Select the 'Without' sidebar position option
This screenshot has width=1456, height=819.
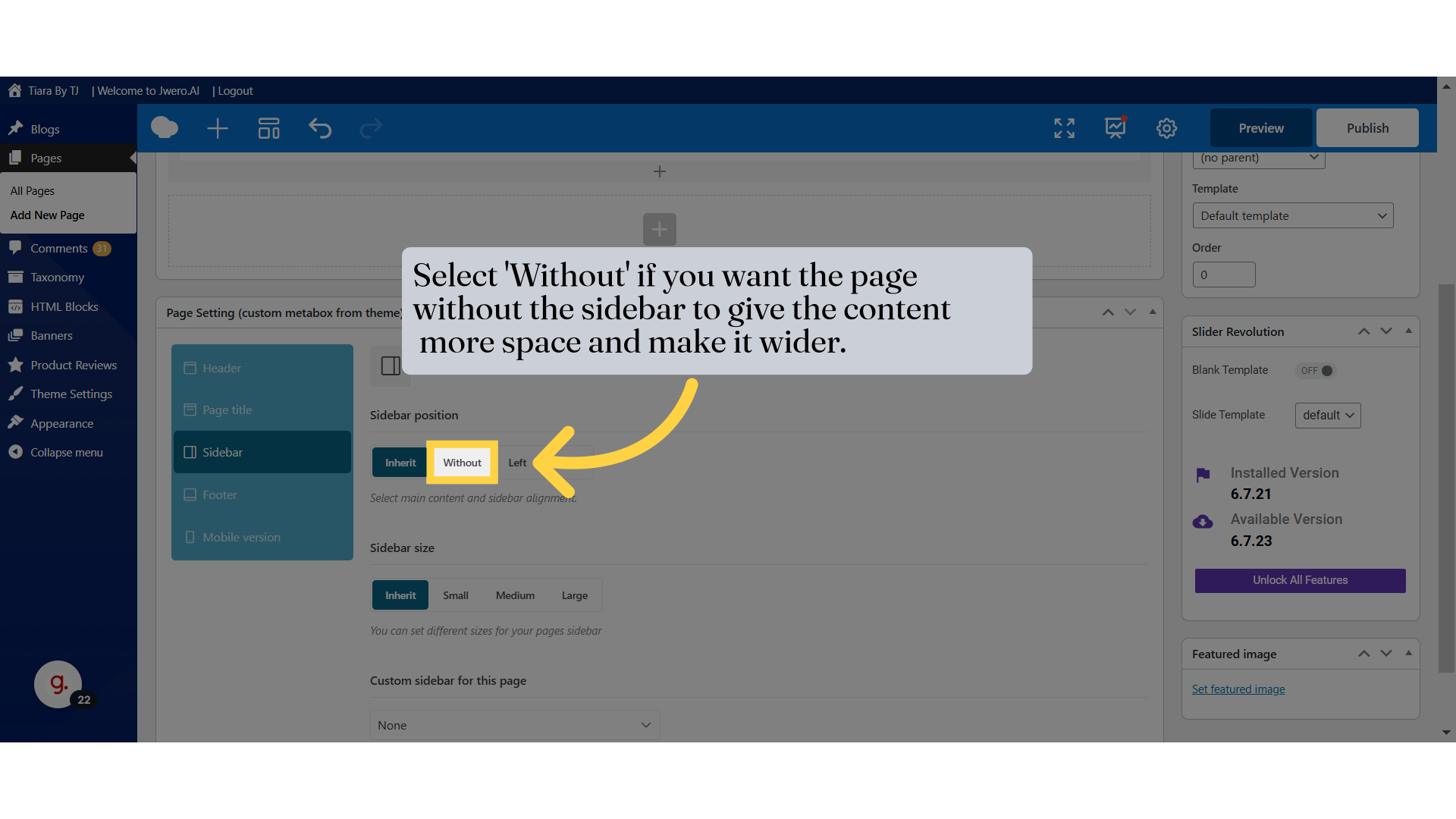tap(462, 463)
